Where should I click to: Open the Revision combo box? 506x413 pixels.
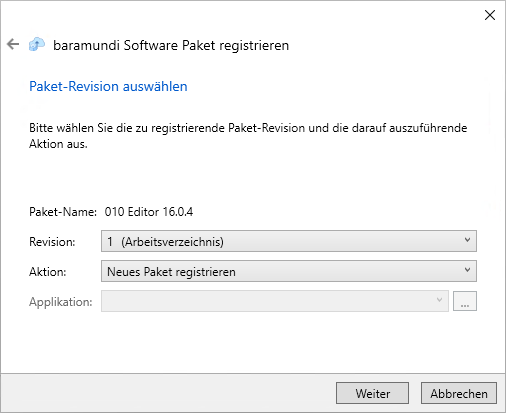289,241
